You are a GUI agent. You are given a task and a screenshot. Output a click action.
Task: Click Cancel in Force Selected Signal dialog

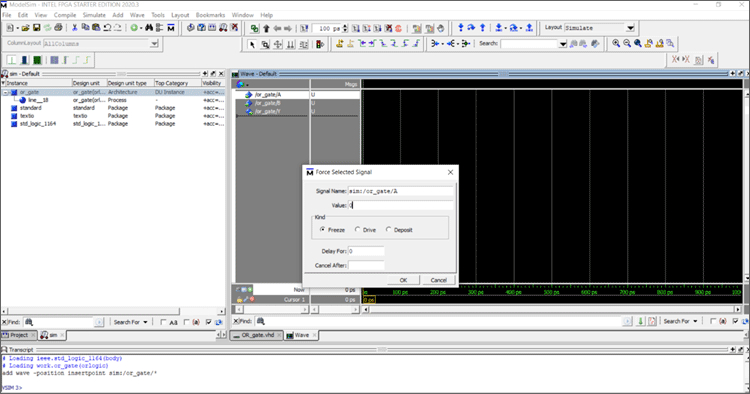(439, 280)
